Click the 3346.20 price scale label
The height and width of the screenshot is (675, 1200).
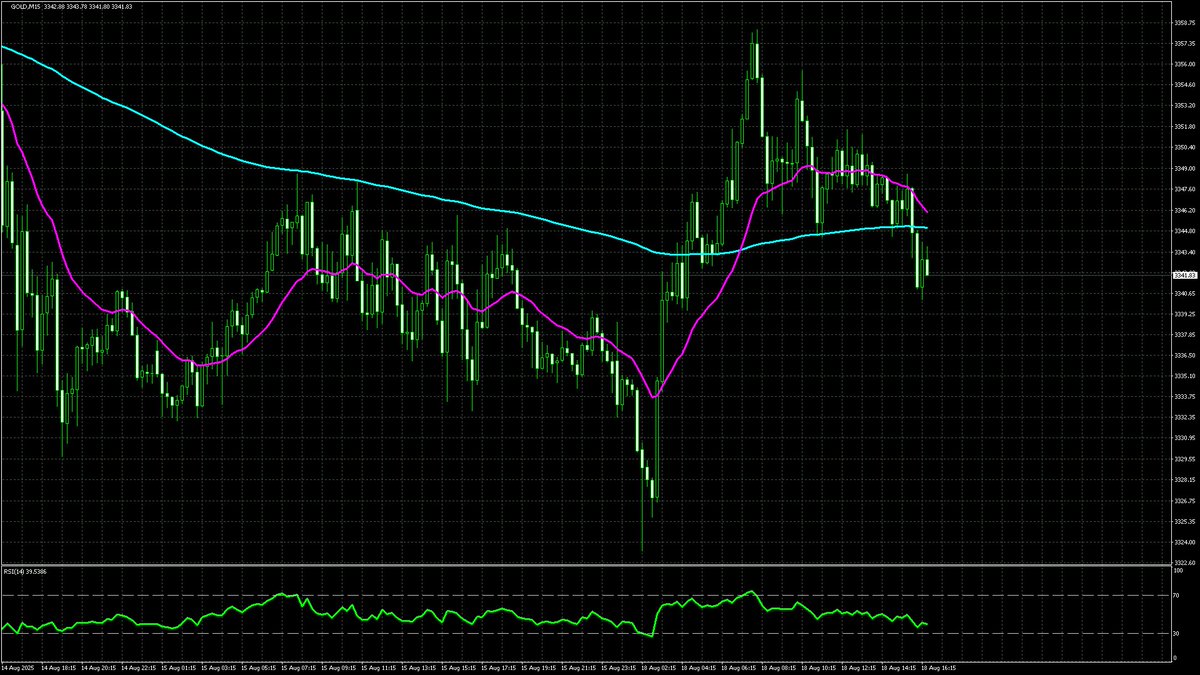[x=1183, y=210]
